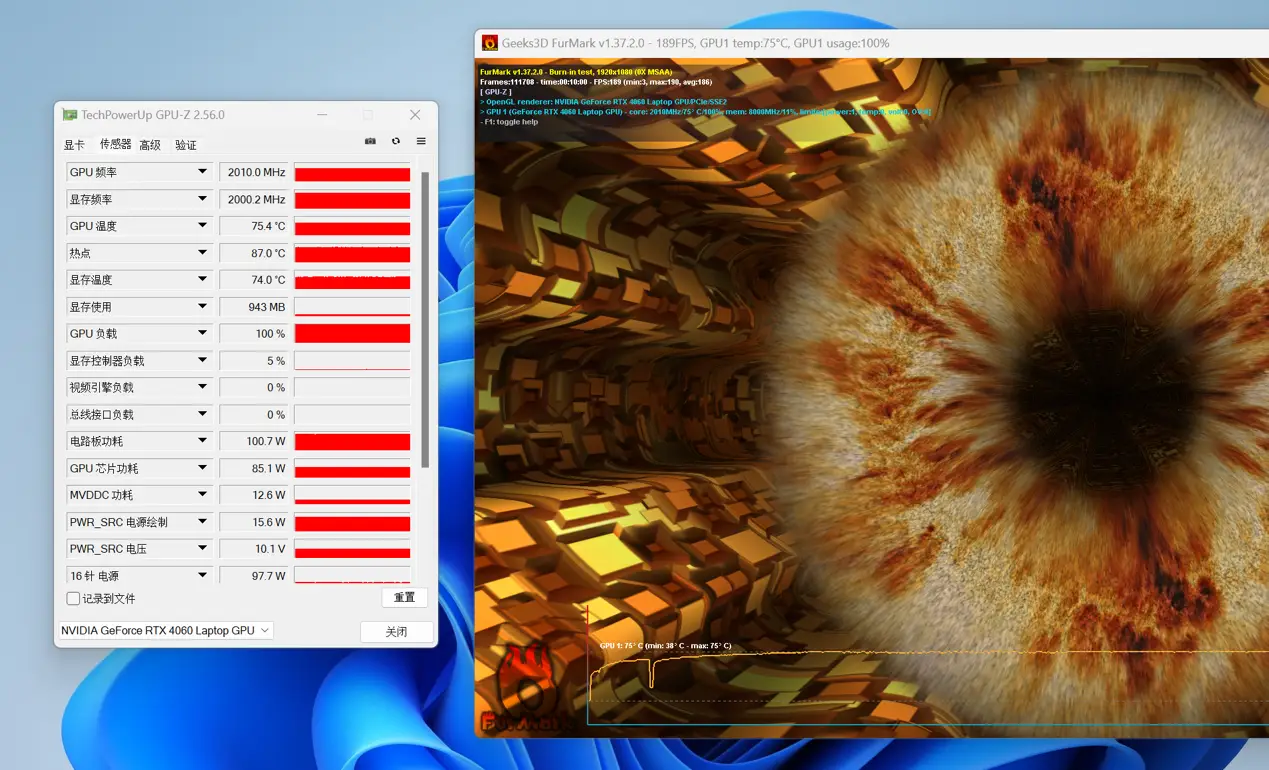Click the sensor list vertical scrollbar
1269x770 pixels.
[x=425, y=320]
